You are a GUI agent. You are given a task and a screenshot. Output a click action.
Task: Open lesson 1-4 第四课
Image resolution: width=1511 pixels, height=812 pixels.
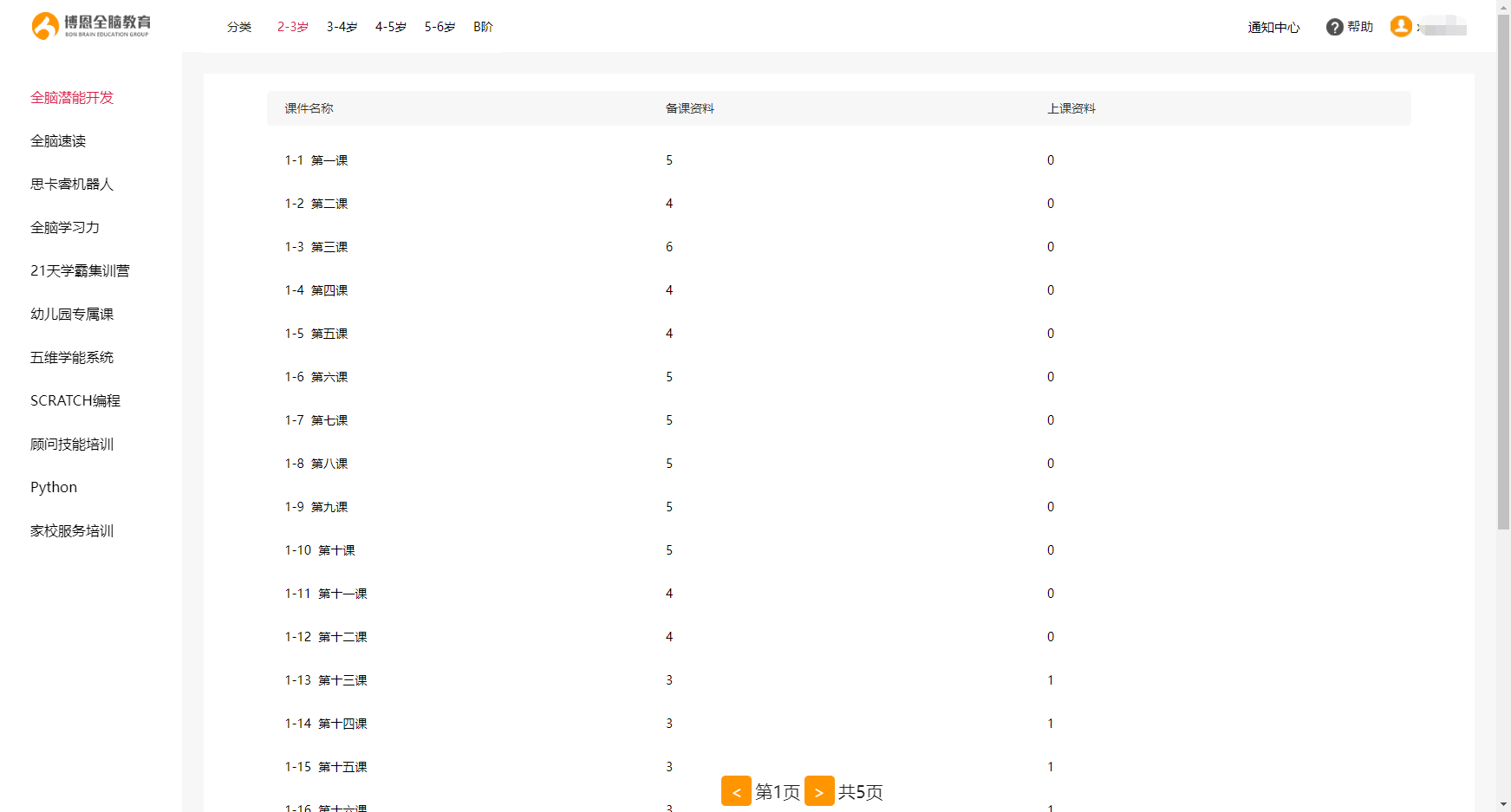[x=316, y=290]
